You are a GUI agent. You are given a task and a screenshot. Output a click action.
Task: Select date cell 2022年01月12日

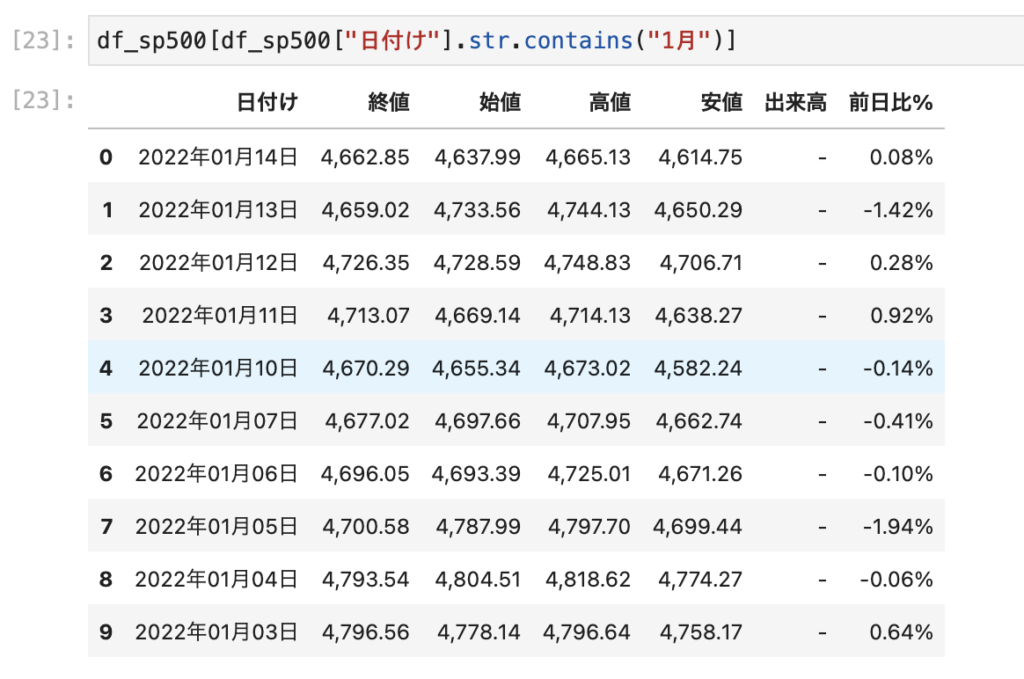219,263
